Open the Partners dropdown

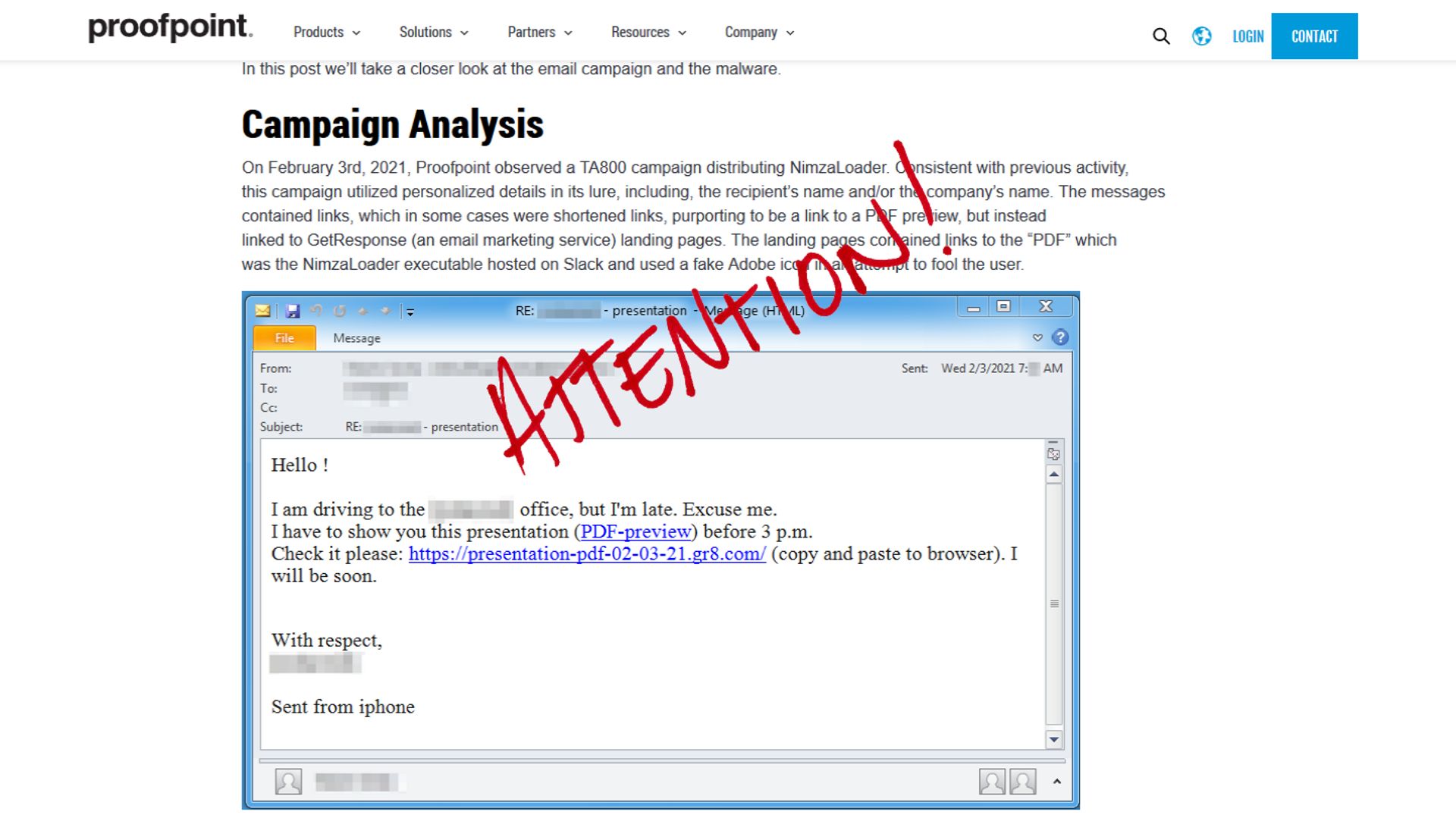(540, 33)
